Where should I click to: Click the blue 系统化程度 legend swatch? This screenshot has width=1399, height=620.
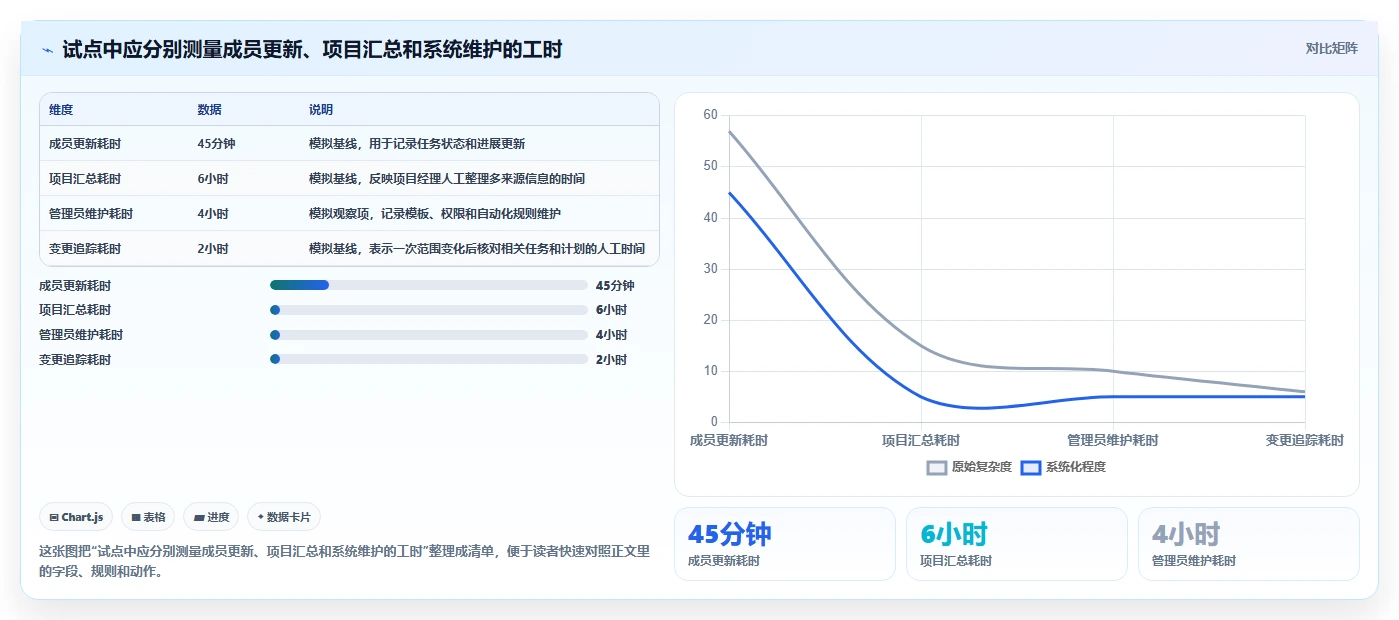click(x=1031, y=467)
